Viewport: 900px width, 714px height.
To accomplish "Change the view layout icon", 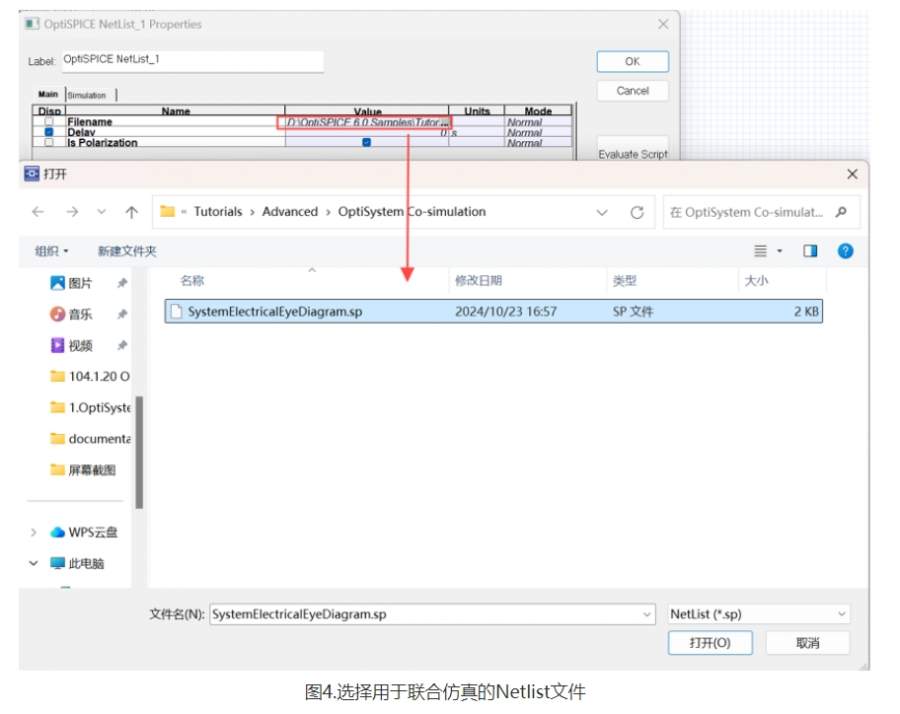I will point(760,251).
